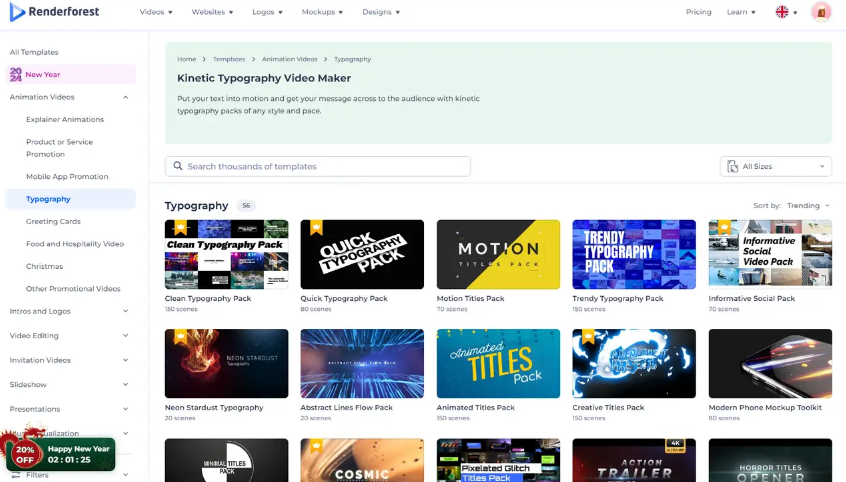Select Product or Service Promotion category
The image size is (846, 482).
point(59,148)
